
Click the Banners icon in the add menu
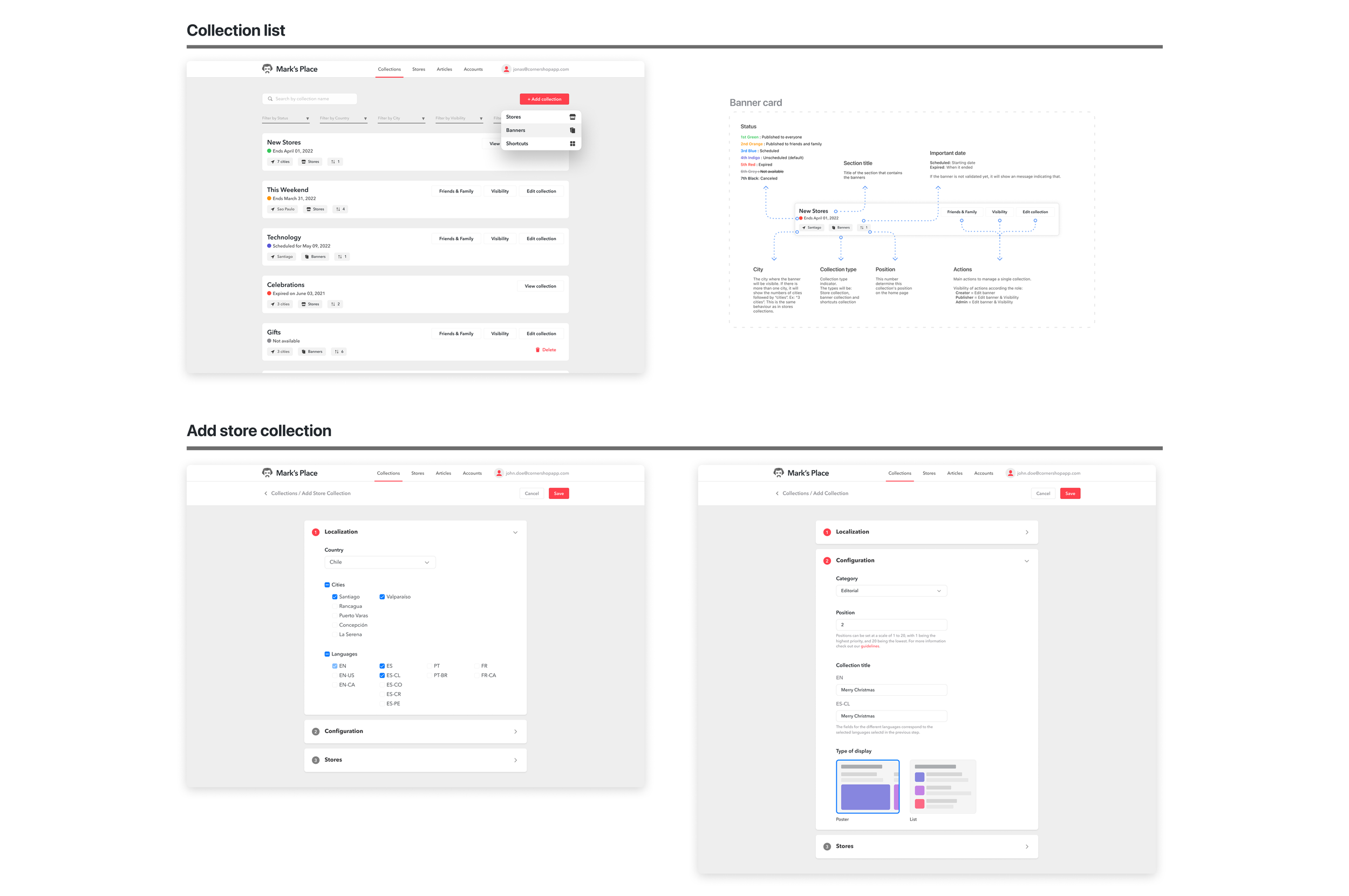point(572,131)
